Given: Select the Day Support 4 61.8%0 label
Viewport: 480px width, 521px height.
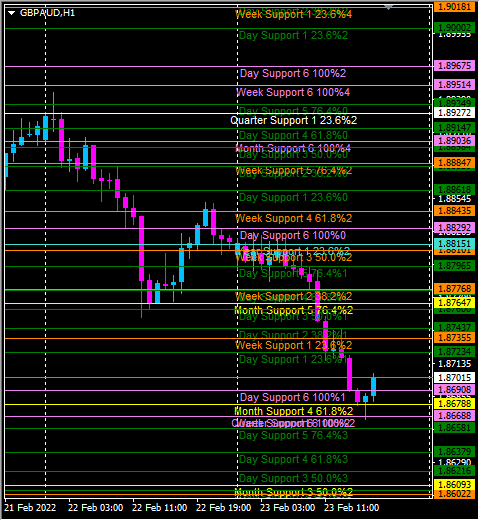Looking at the screenshot, I should pyautogui.click(x=293, y=135).
